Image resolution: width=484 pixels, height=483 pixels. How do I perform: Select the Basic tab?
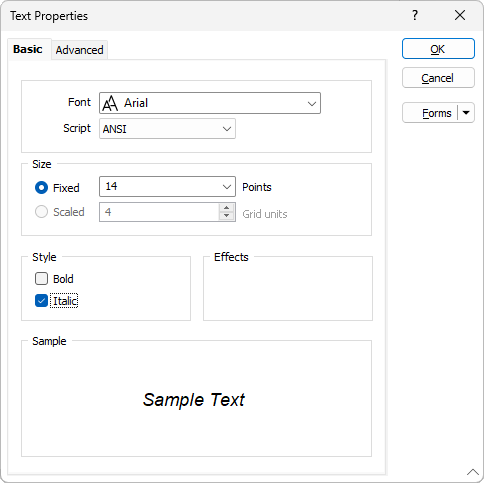pyautogui.click(x=28, y=49)
